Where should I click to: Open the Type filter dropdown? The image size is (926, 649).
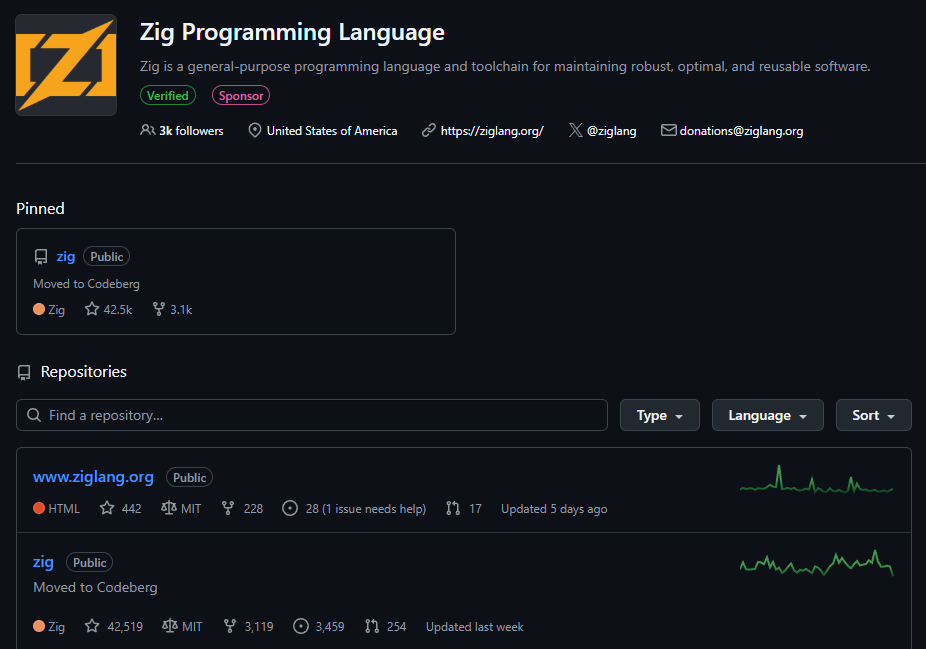(x=659, y=415)
